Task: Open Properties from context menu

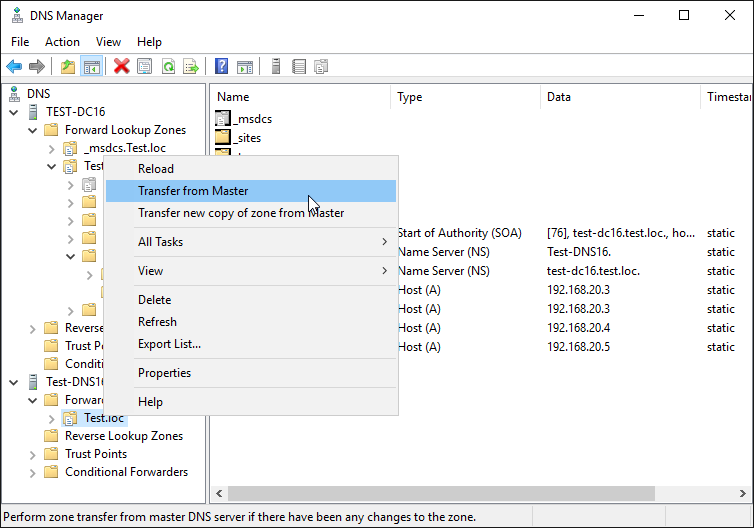Action: (x=251, y=373)
